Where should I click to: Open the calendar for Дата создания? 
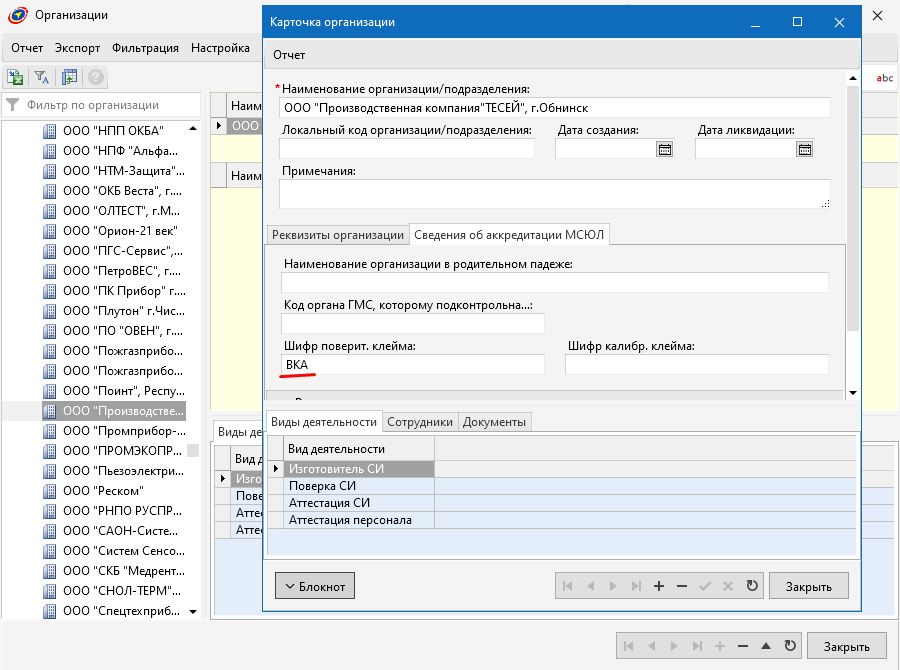(665, 149)
